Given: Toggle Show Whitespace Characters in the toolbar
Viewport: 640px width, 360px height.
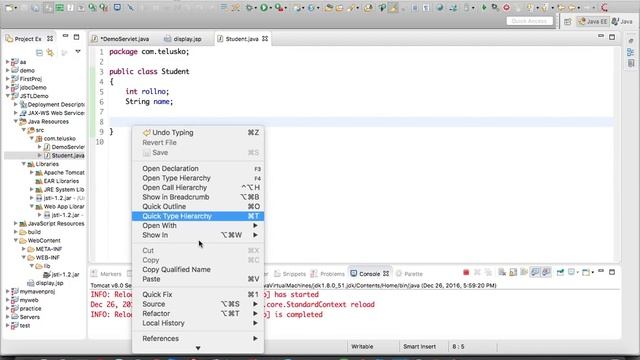Looking at the screenshot, I should click(x=425, y=8).
